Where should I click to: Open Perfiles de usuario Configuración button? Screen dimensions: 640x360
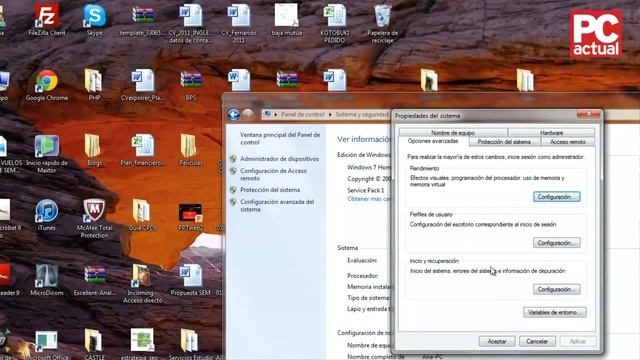click(x=556, y=243)
